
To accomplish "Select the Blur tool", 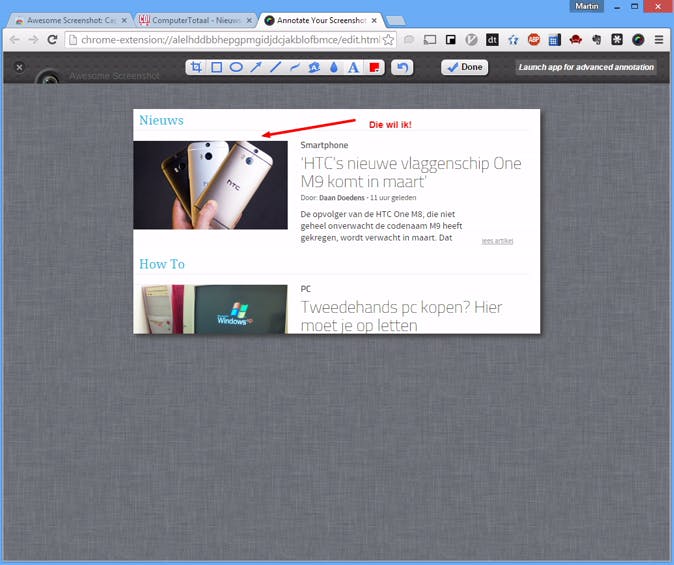I will tap(314, 67).
